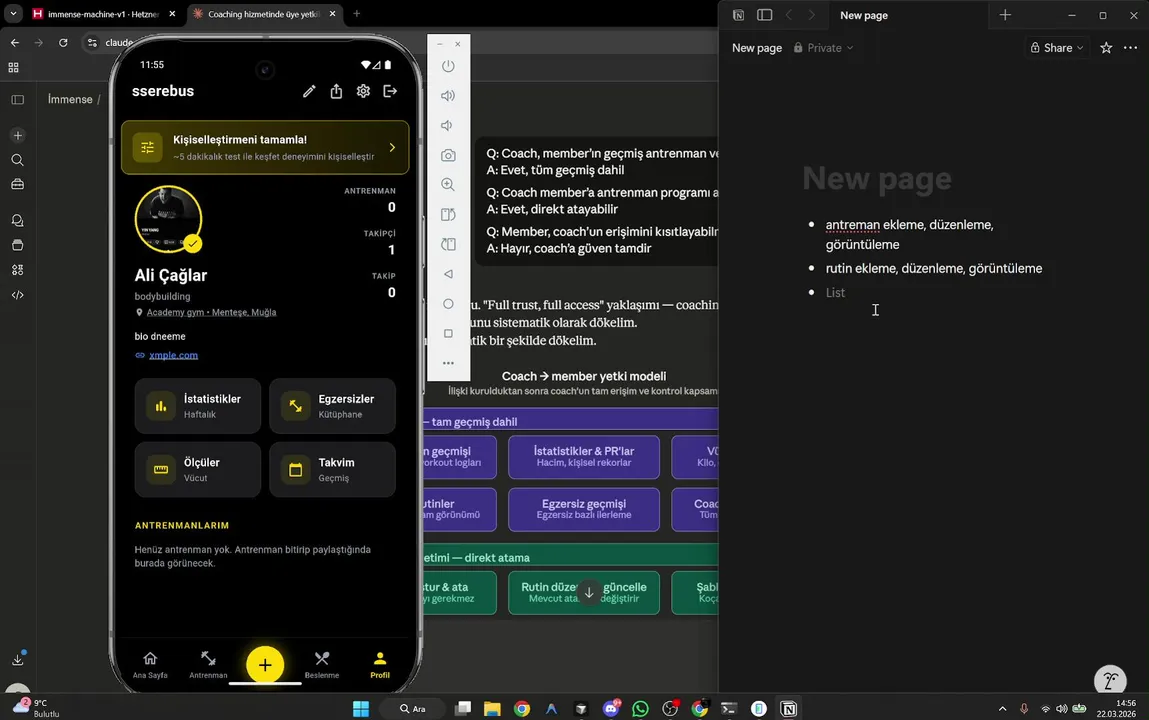Image resolution: width=1149 pixels, height=720 pixels.
Task: Tap the Ali Çağlar profile photo
Action: point(169,219)
